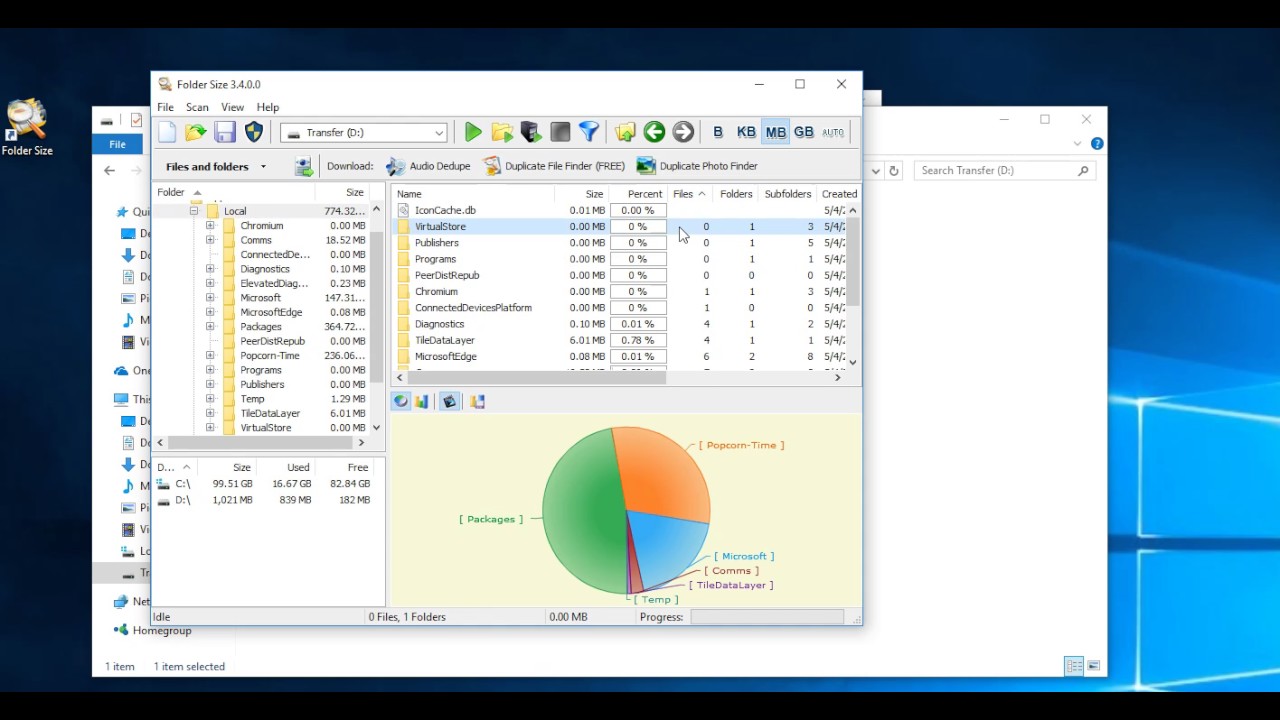The width and height of the screenshot is (1280, 720).
Task: Show sizes in MB
Action: [775, 132]
